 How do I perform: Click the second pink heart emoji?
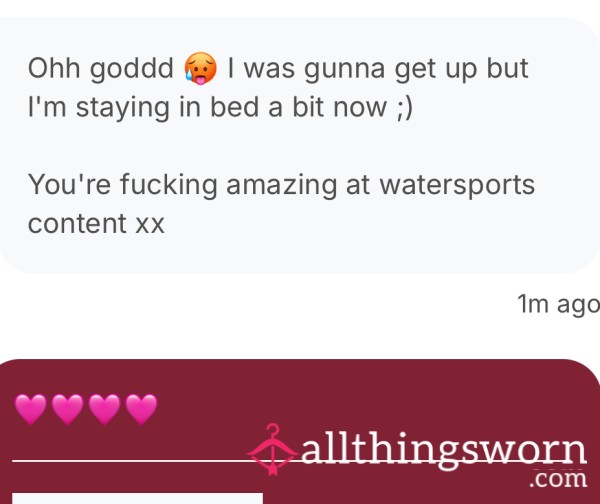pyautogui.click(x=68, y=409)
